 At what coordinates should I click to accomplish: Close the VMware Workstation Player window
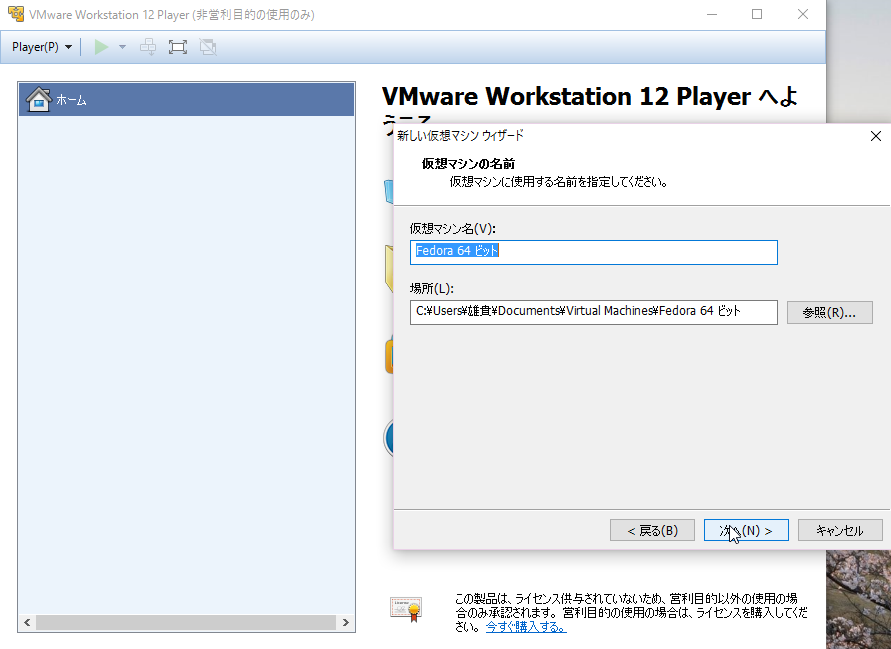click(802, 14)
